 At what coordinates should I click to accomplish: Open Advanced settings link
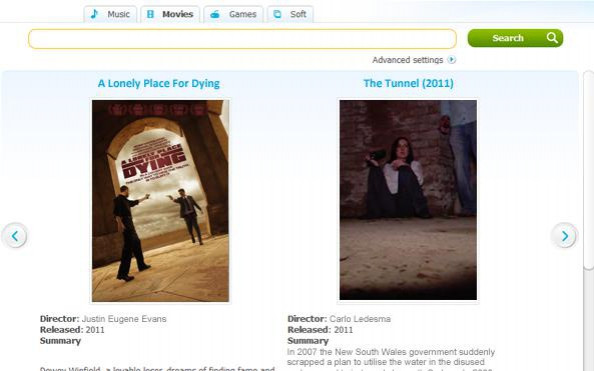pyautogui.click(x=408, y=60)
